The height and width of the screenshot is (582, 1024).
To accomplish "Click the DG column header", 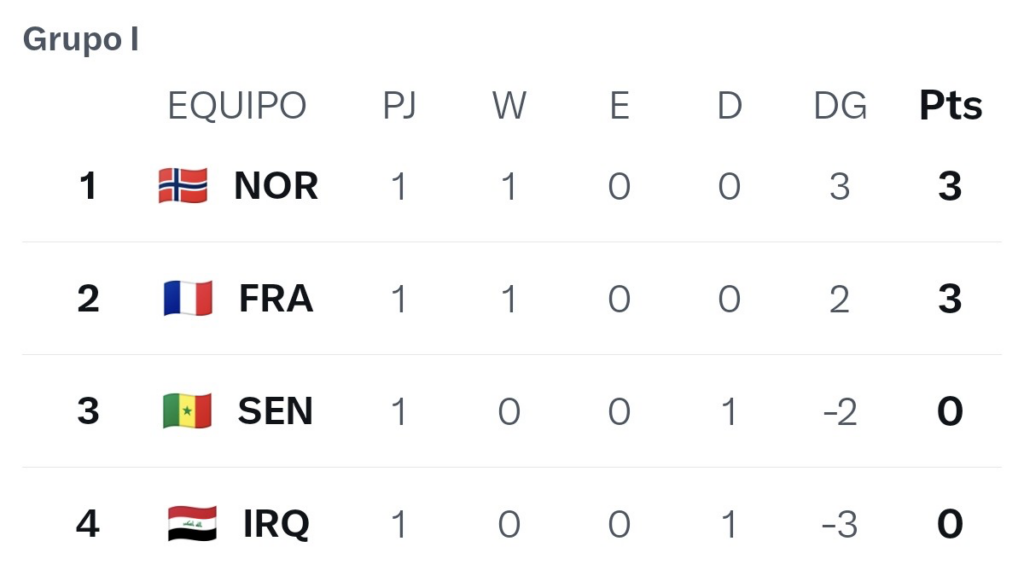I will (x=840, y=105).
